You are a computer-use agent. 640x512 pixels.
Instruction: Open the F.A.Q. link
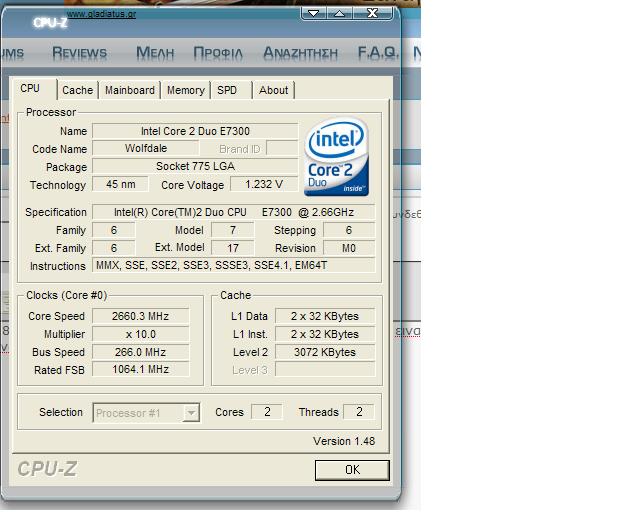click(x=377, y=52)
